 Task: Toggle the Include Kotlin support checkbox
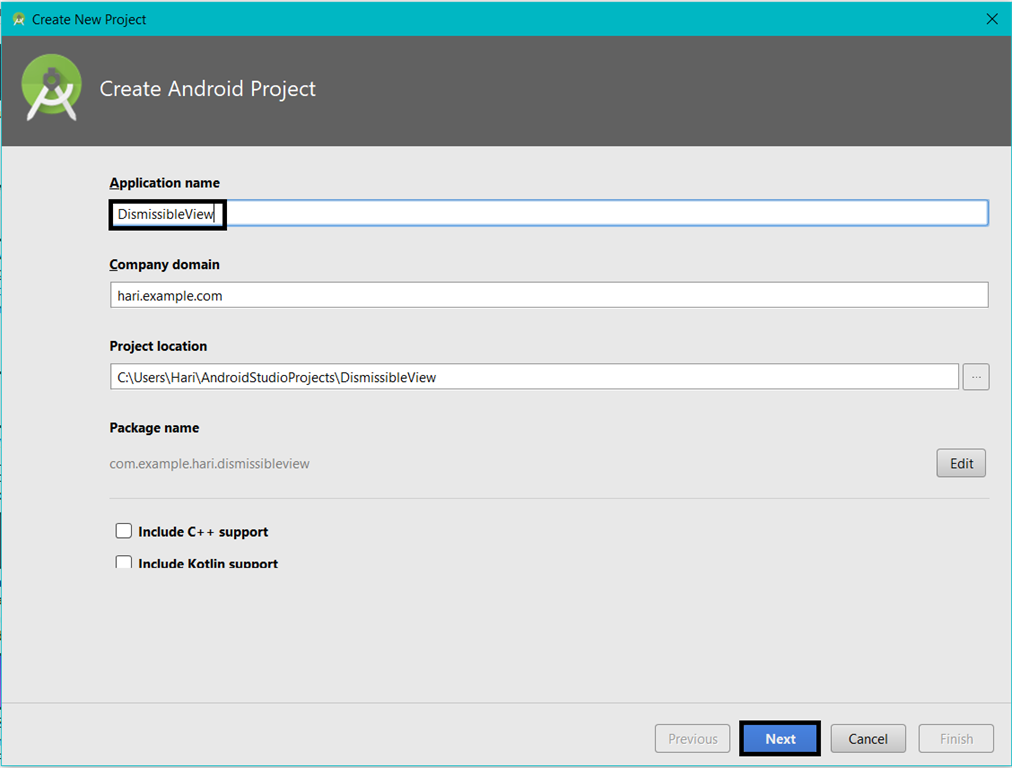pos(123,561)
